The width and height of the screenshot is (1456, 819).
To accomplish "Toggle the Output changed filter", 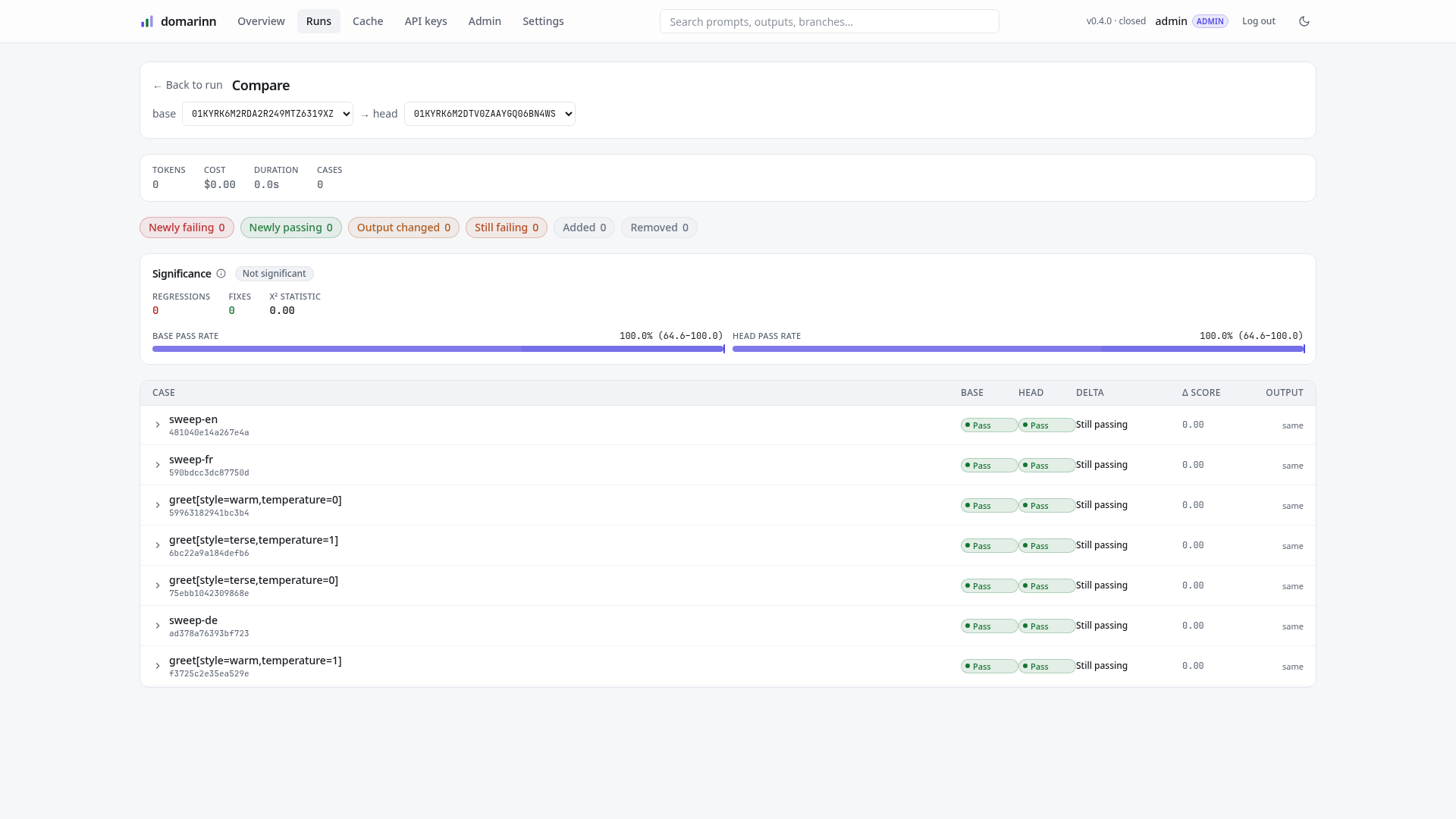I will pos(403,227).
